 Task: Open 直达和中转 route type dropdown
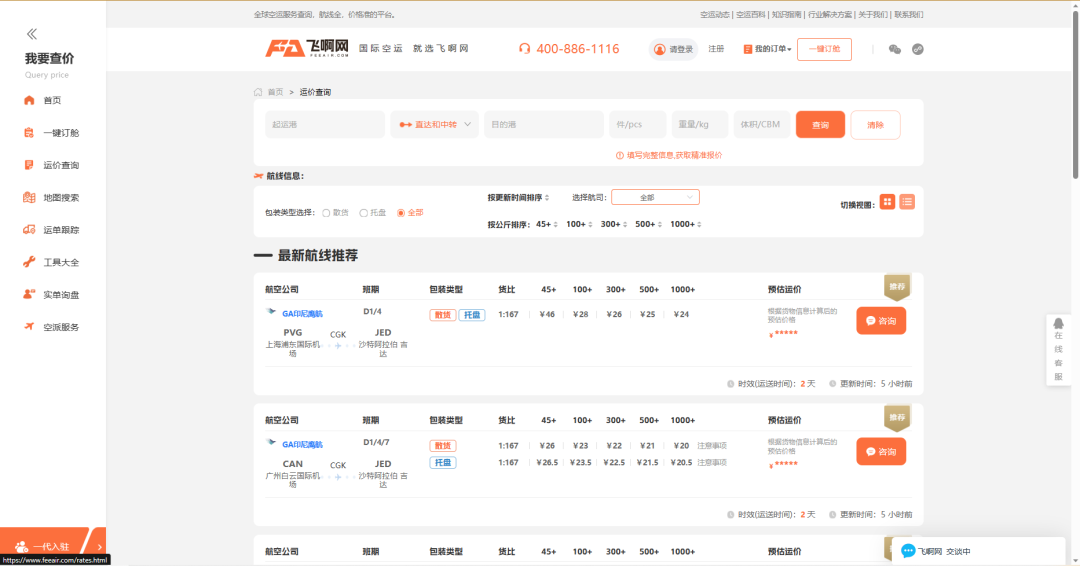click(x=435, y=125)
